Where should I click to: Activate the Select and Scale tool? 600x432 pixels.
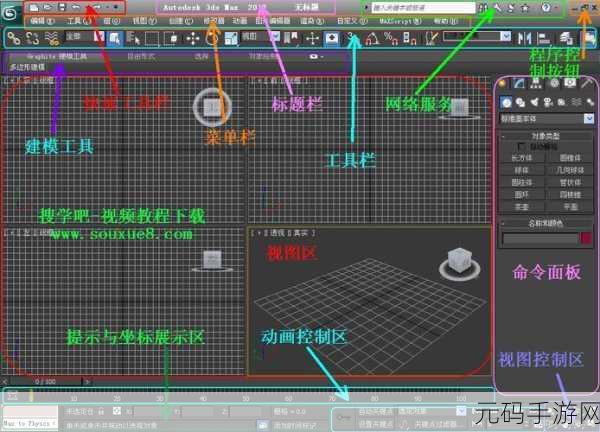tap(231, 38)
